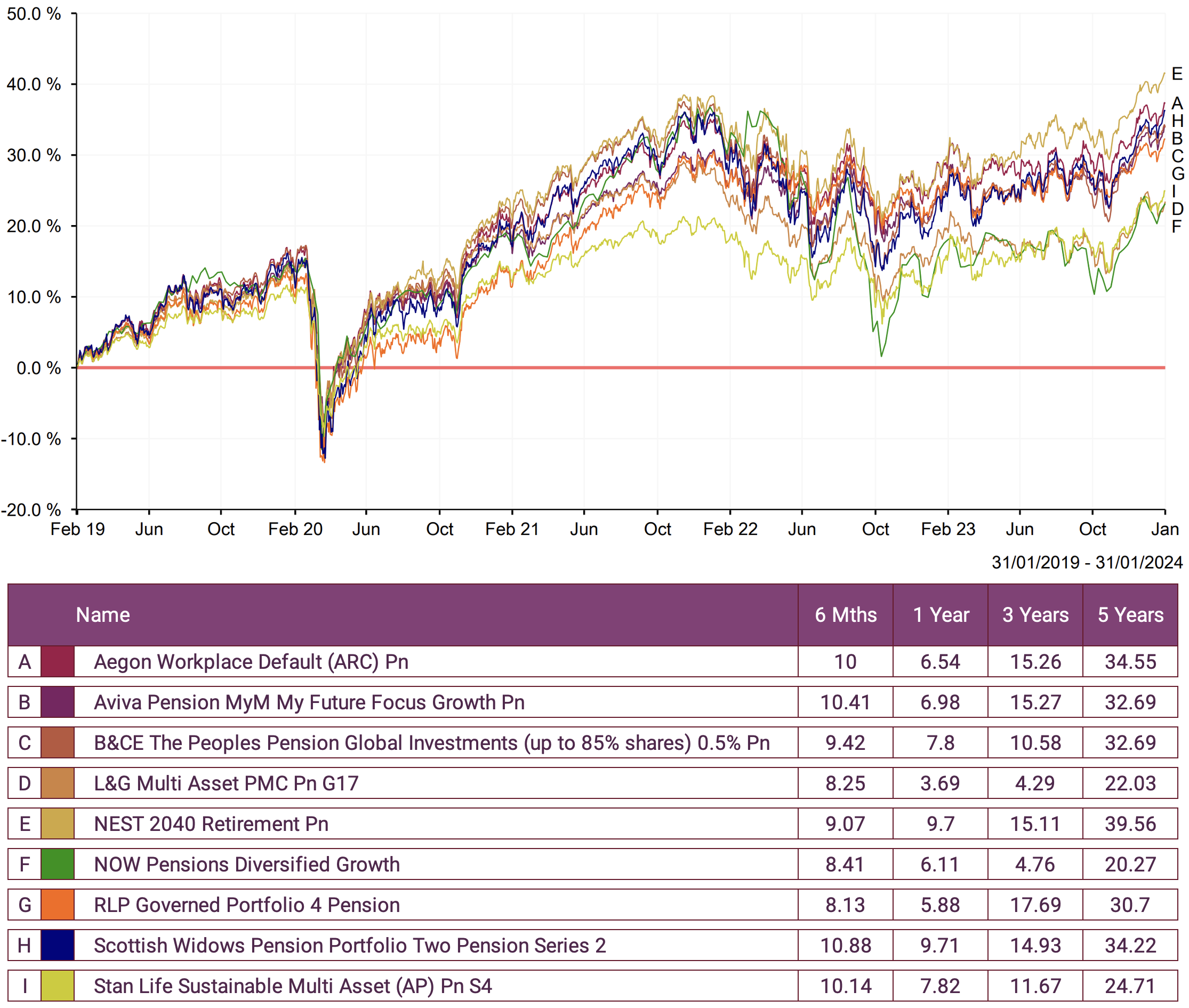
Task: Click the 3 Years value 4.76
Action: tap(1035, 865)
